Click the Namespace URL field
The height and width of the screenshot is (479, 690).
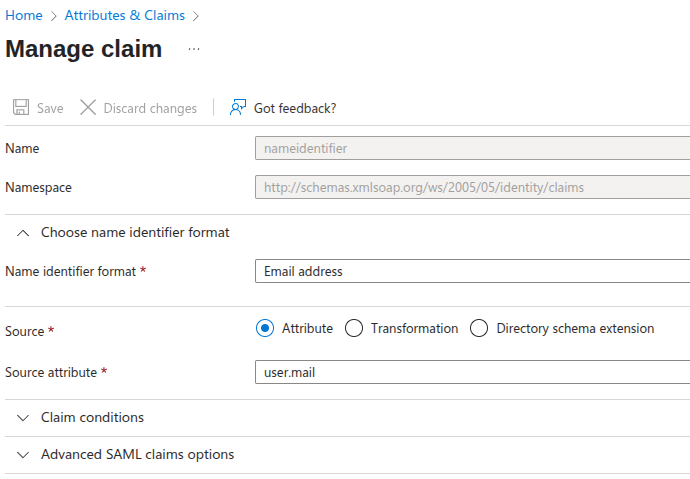pos(472,187)
